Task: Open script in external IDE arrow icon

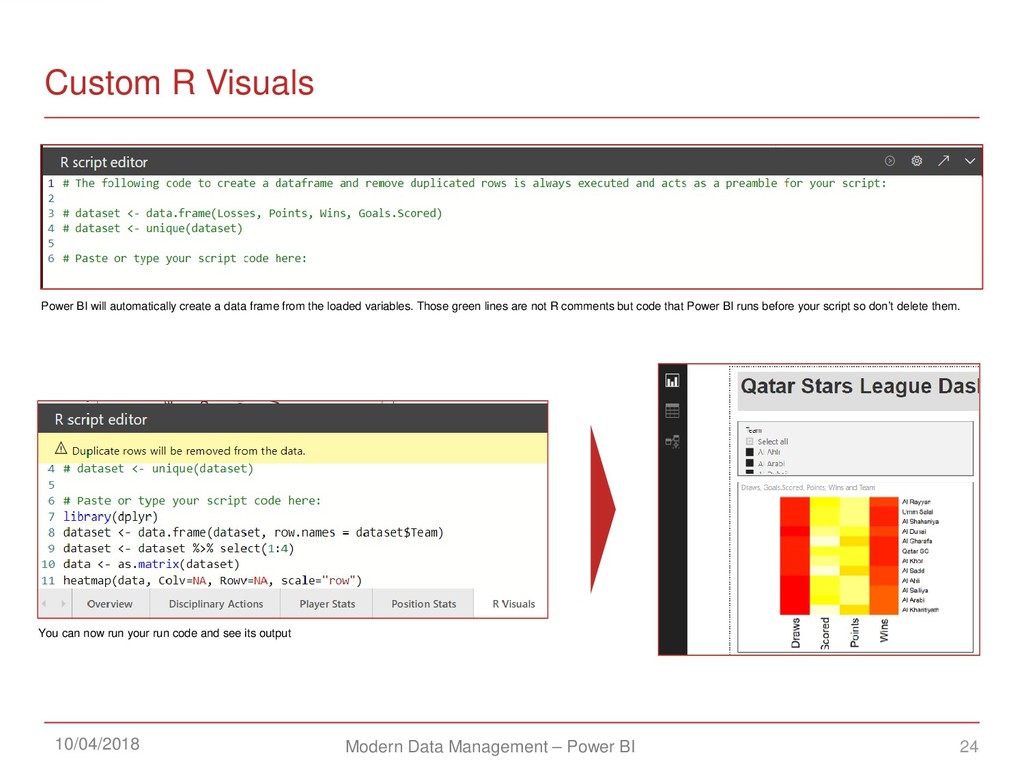Action: point(943,161)
